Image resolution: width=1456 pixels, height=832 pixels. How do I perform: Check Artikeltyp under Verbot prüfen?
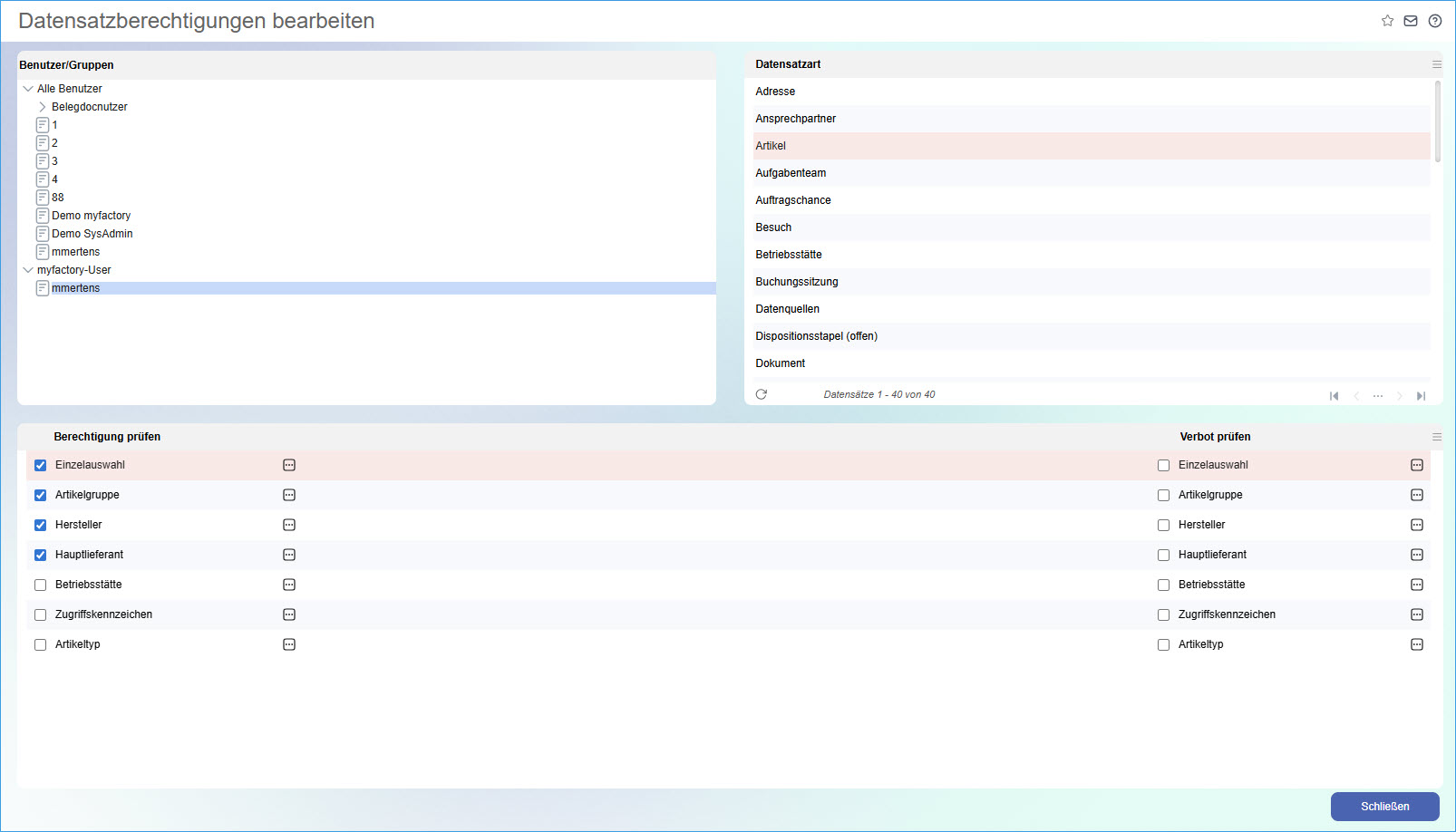[x=1163, y=644]
